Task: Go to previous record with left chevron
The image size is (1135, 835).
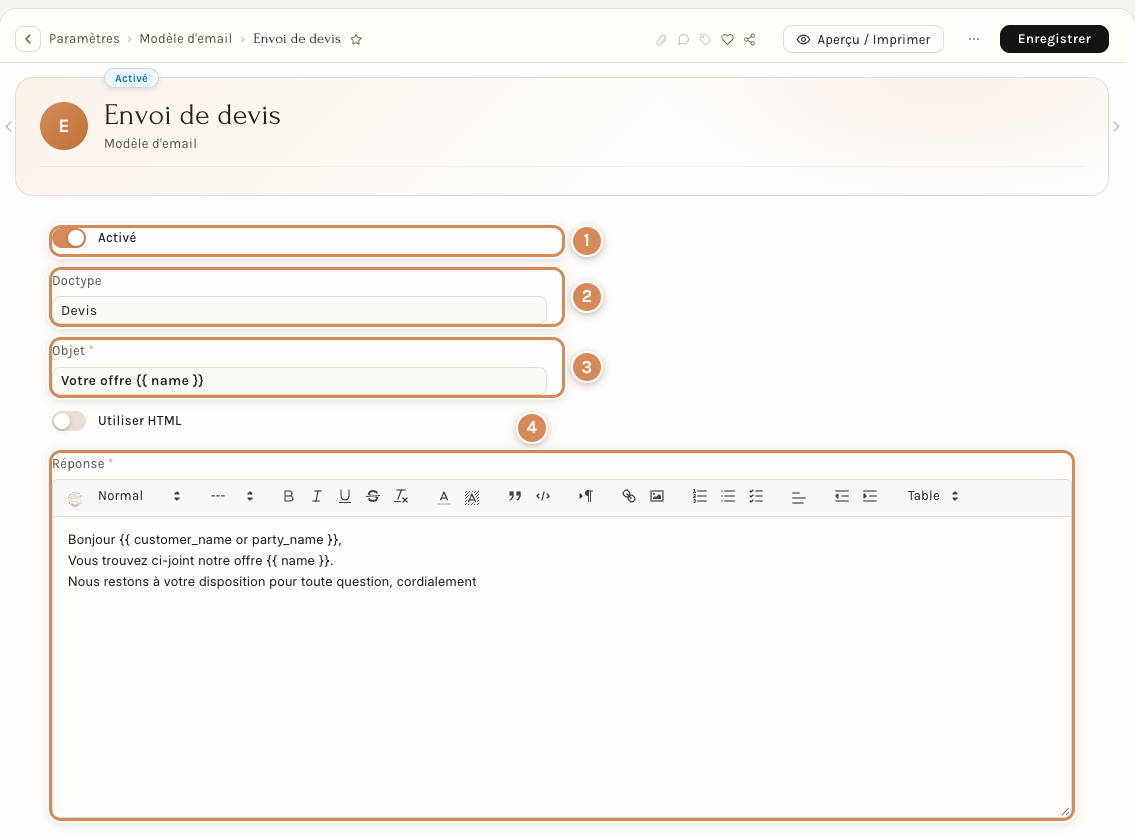Action: (x=8, y=127)
